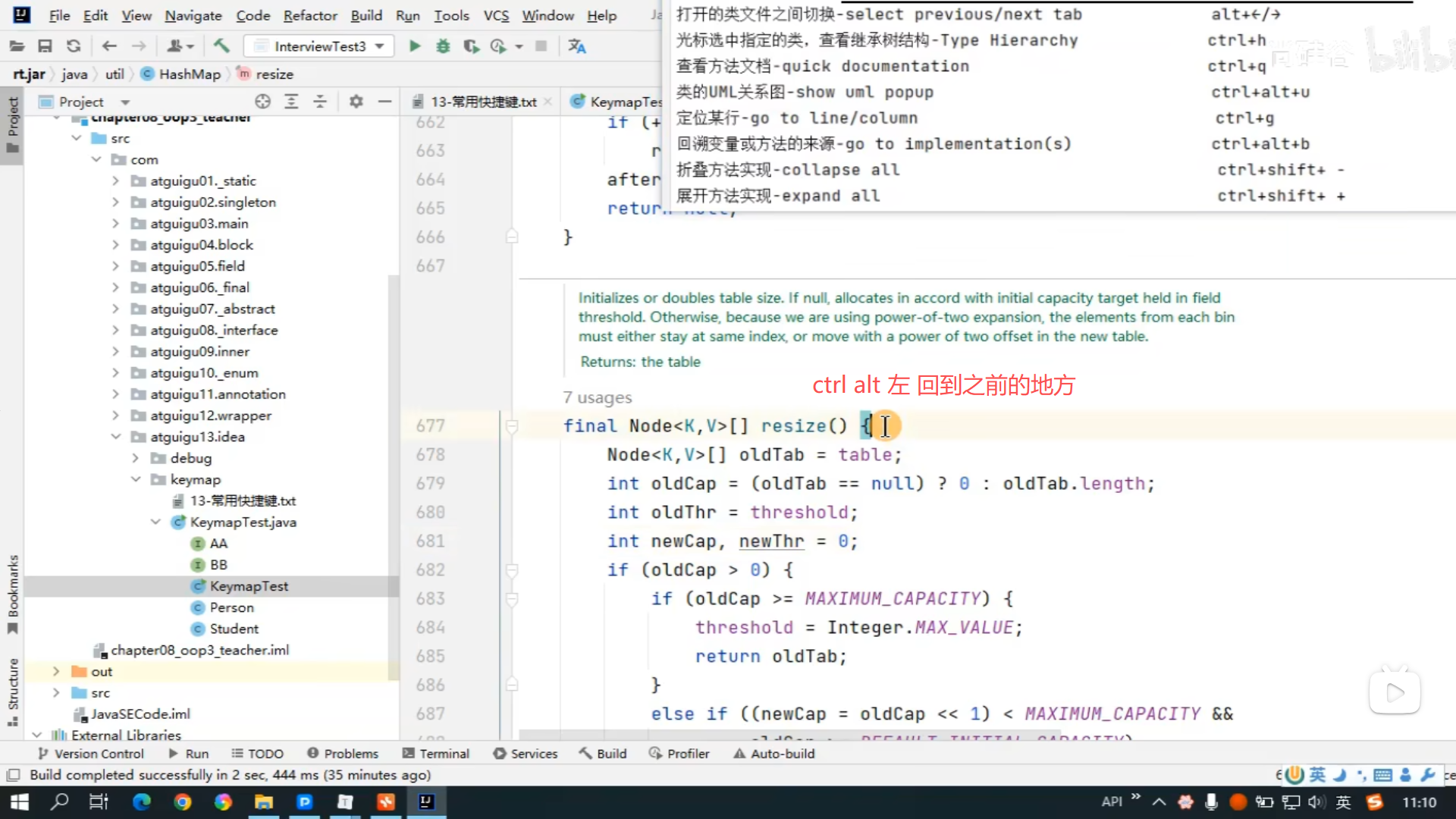Click the Select Opened File target icon

pyautogui.click(x=262, y=102)
